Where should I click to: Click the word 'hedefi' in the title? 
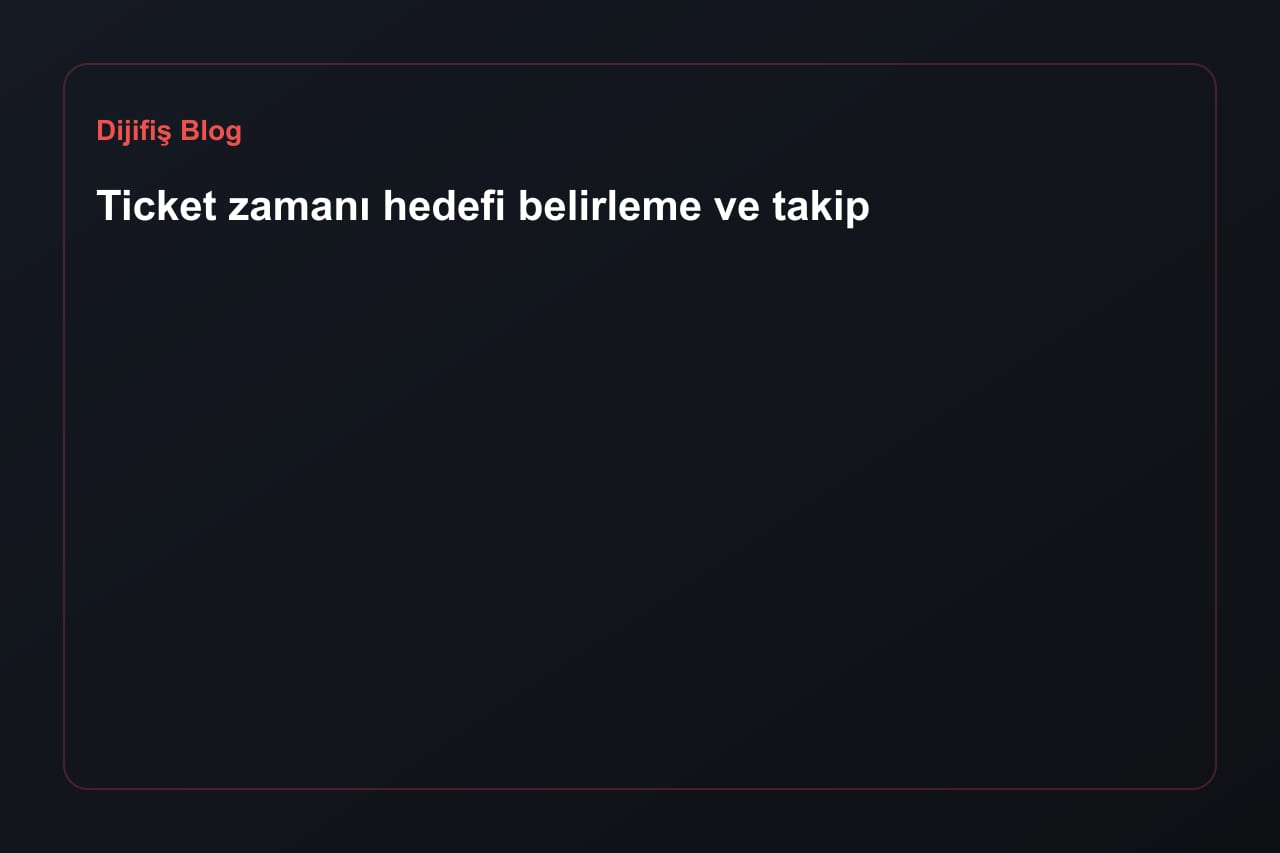pyautogui.click(x=444, y=206)
